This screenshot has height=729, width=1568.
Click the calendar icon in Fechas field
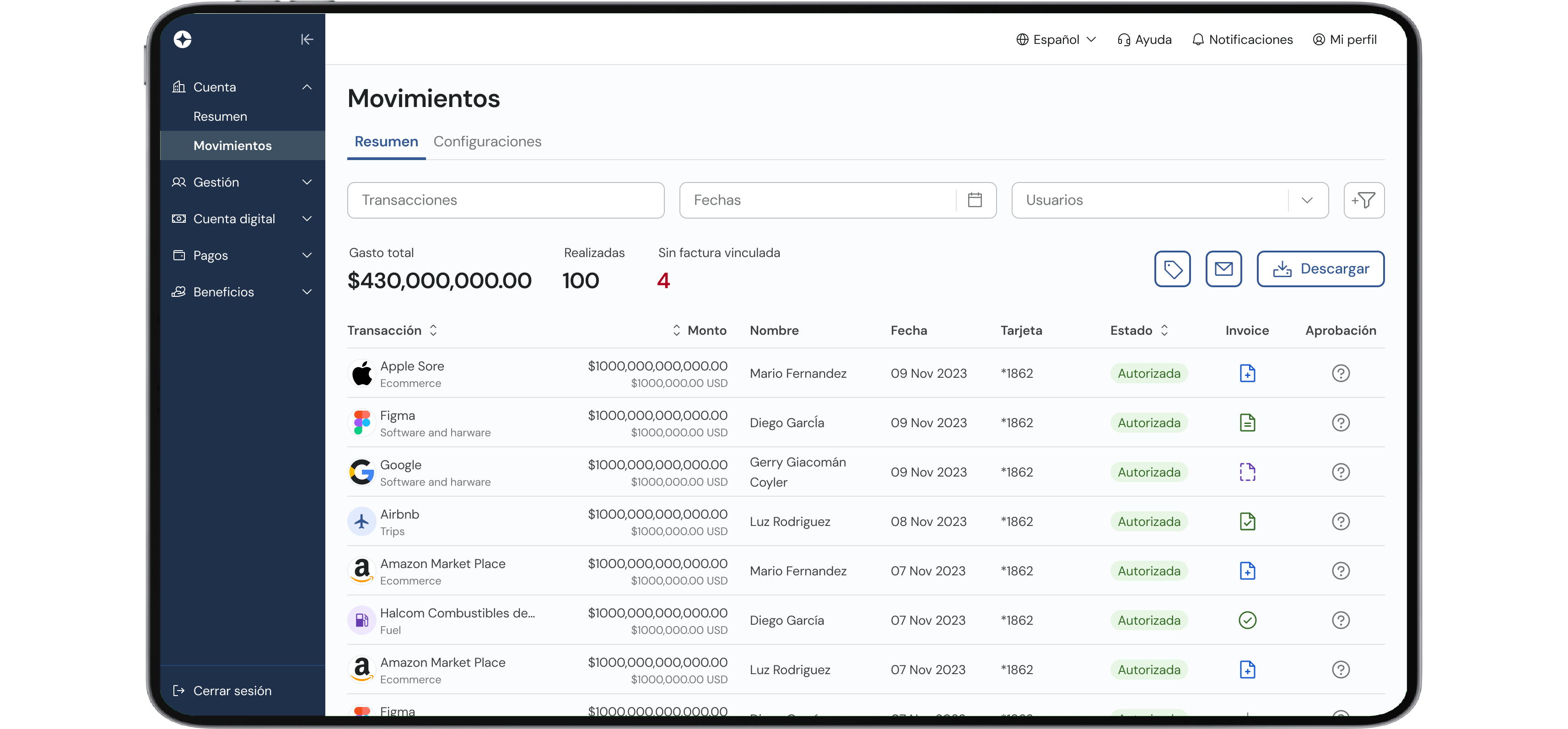[x=975, y=200]
